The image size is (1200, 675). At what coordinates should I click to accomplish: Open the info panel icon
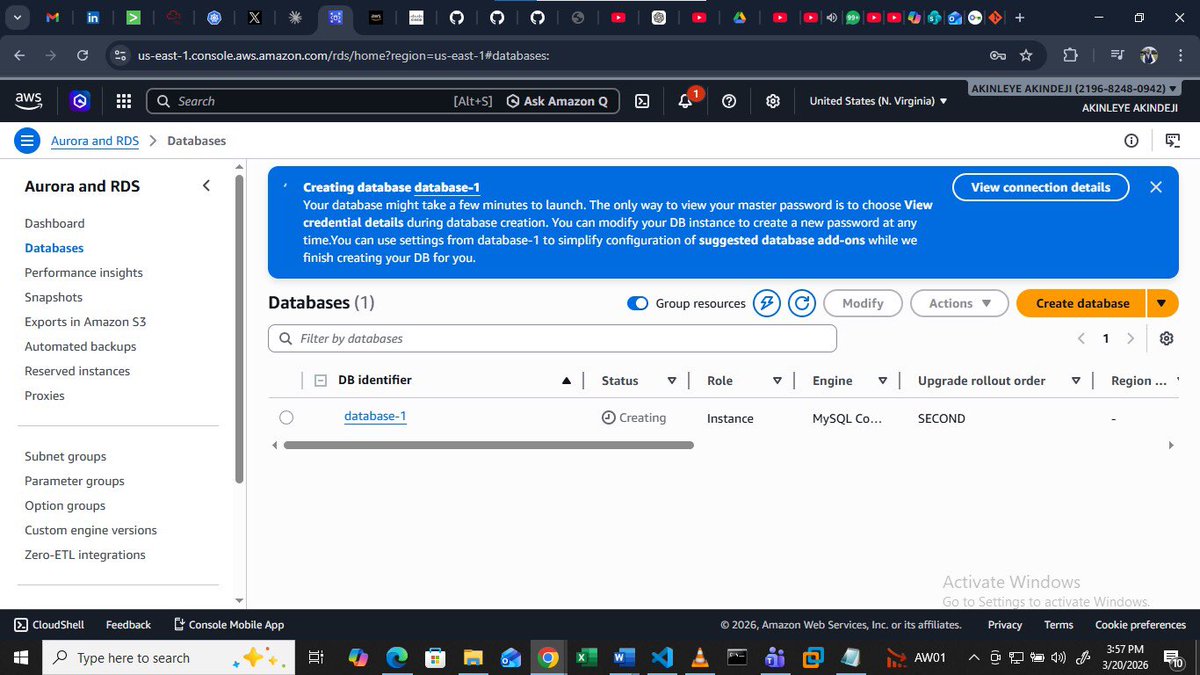coord(1131,141)
